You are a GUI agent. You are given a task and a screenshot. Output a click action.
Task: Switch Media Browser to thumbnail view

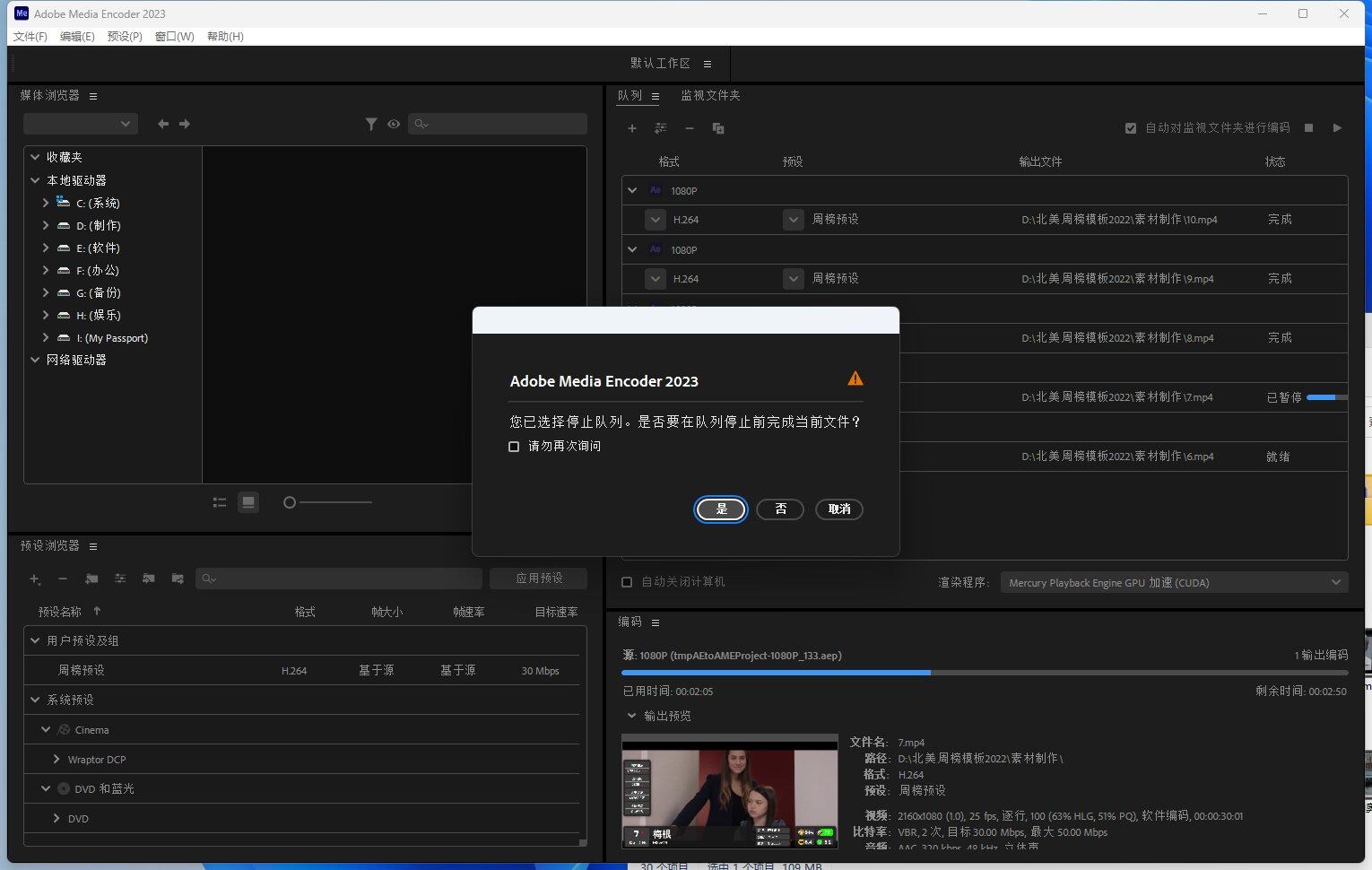pos(248,502)
